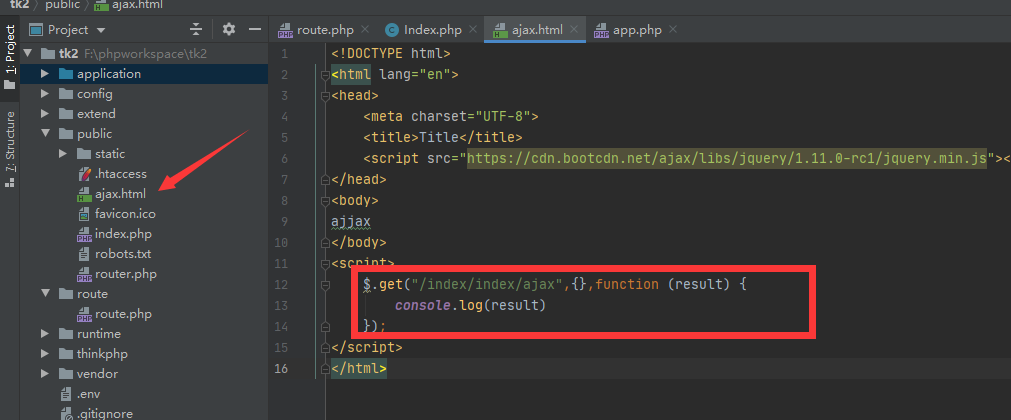Click the PHP icon on route.php tab

[x=285, y=30]
